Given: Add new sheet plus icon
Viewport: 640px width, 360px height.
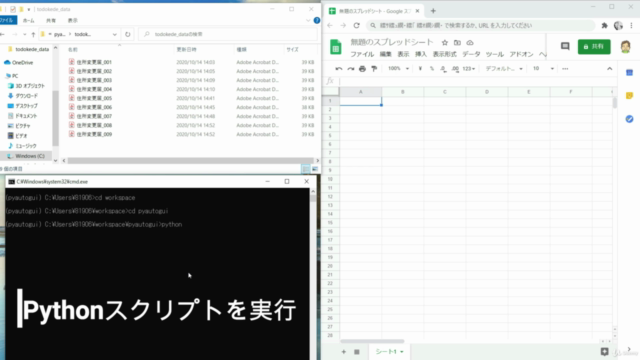Looking at the screenshot, I should 344,351.
